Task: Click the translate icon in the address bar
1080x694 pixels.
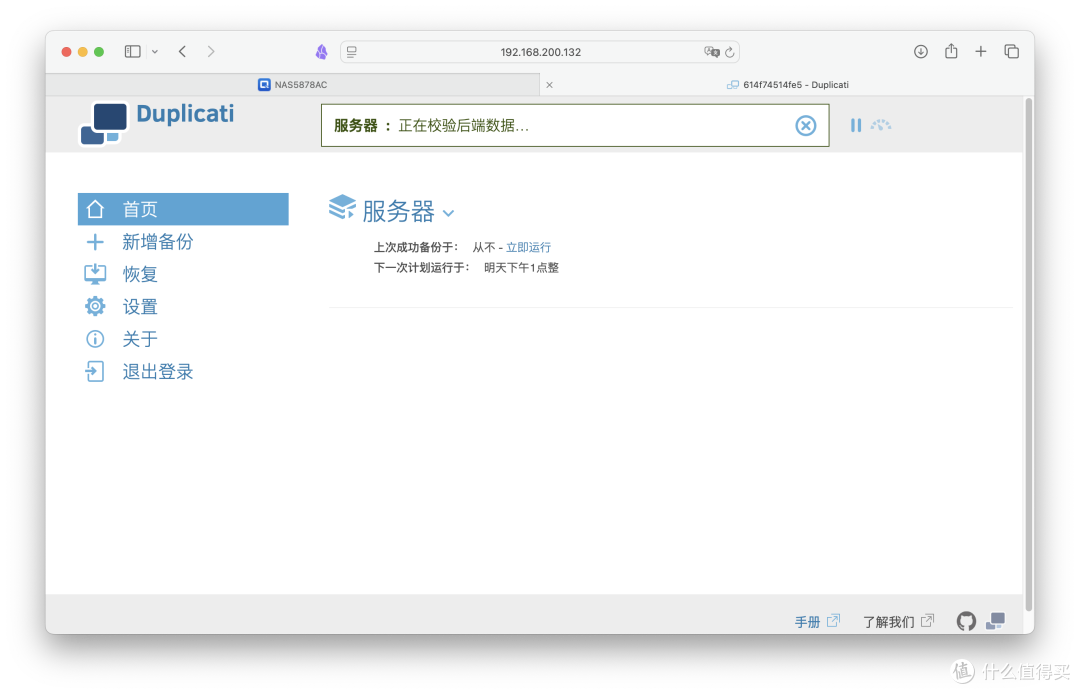Action: click(712, 52)
